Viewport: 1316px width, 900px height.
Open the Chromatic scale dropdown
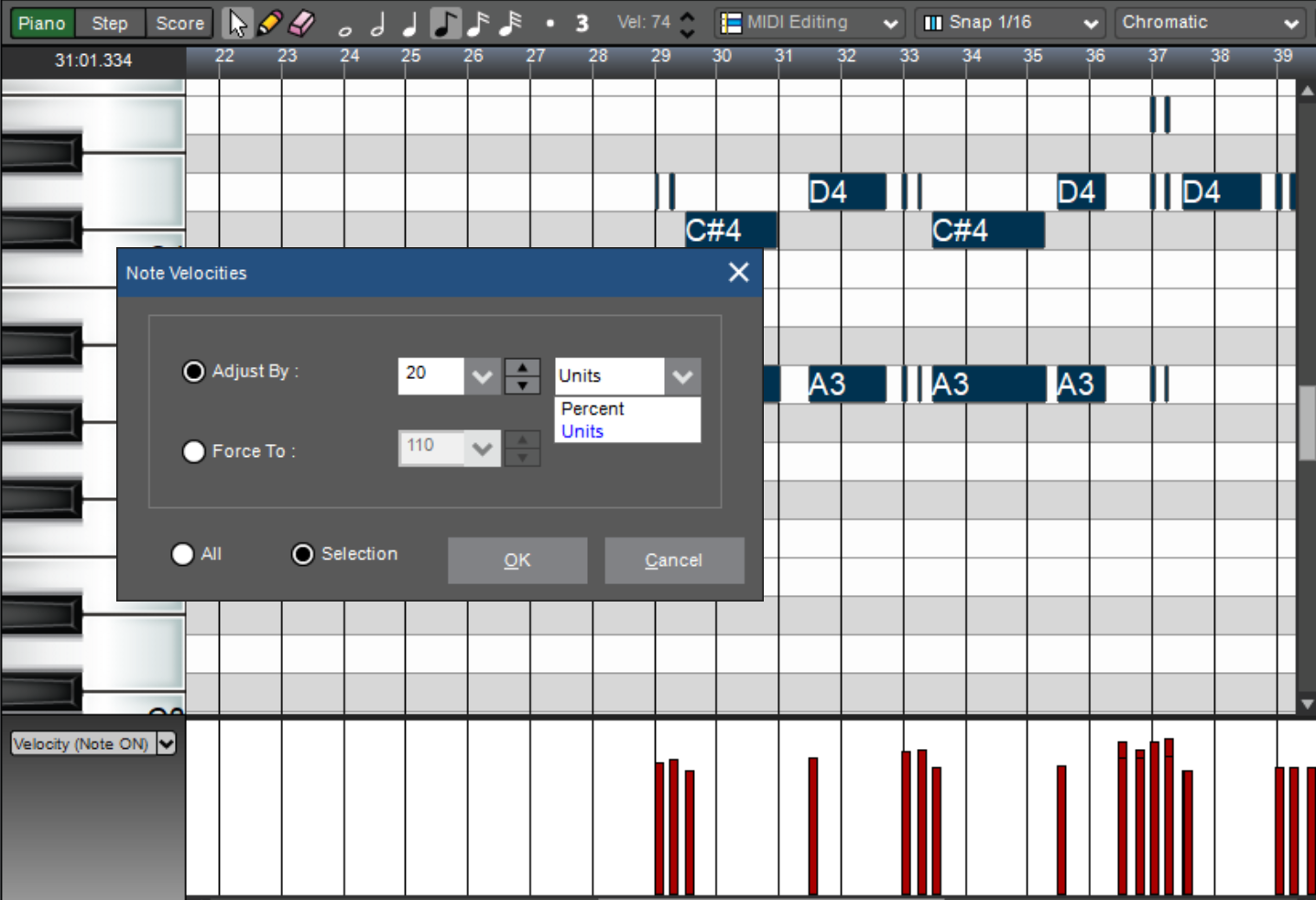tap(1210, 23)
